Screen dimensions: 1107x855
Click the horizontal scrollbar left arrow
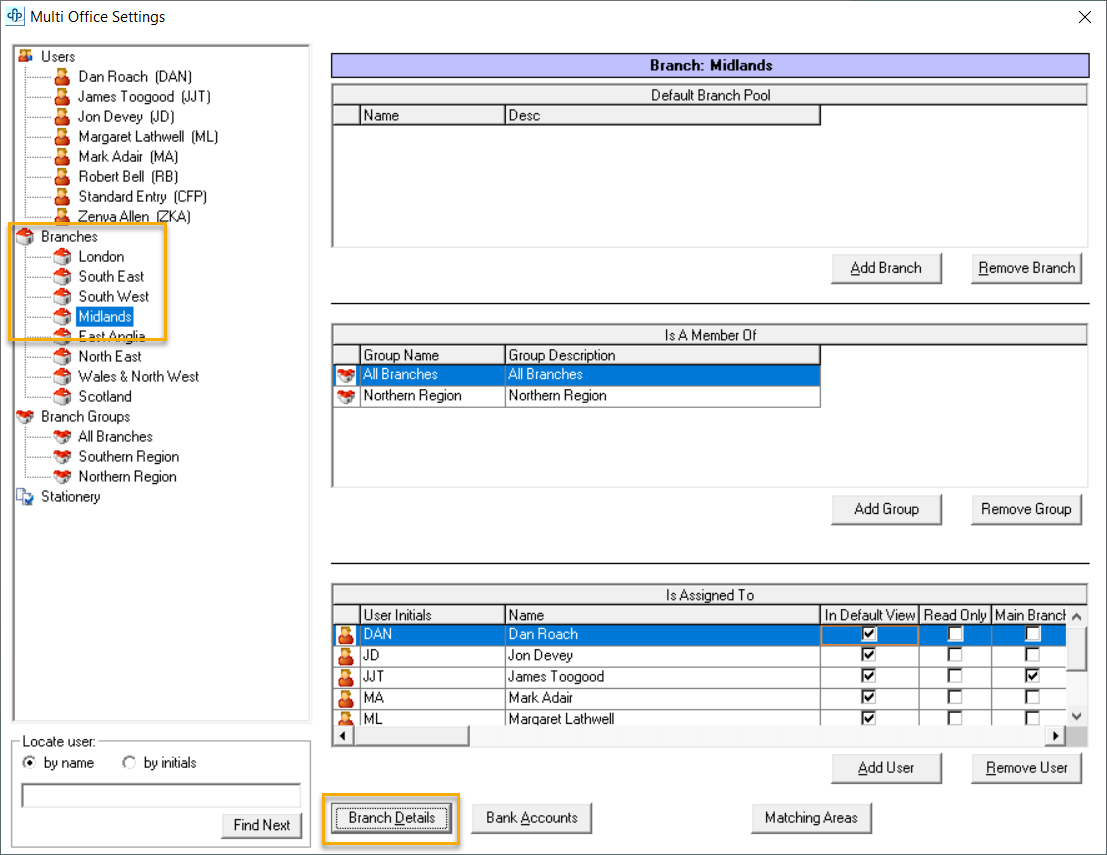click(343, 736)
